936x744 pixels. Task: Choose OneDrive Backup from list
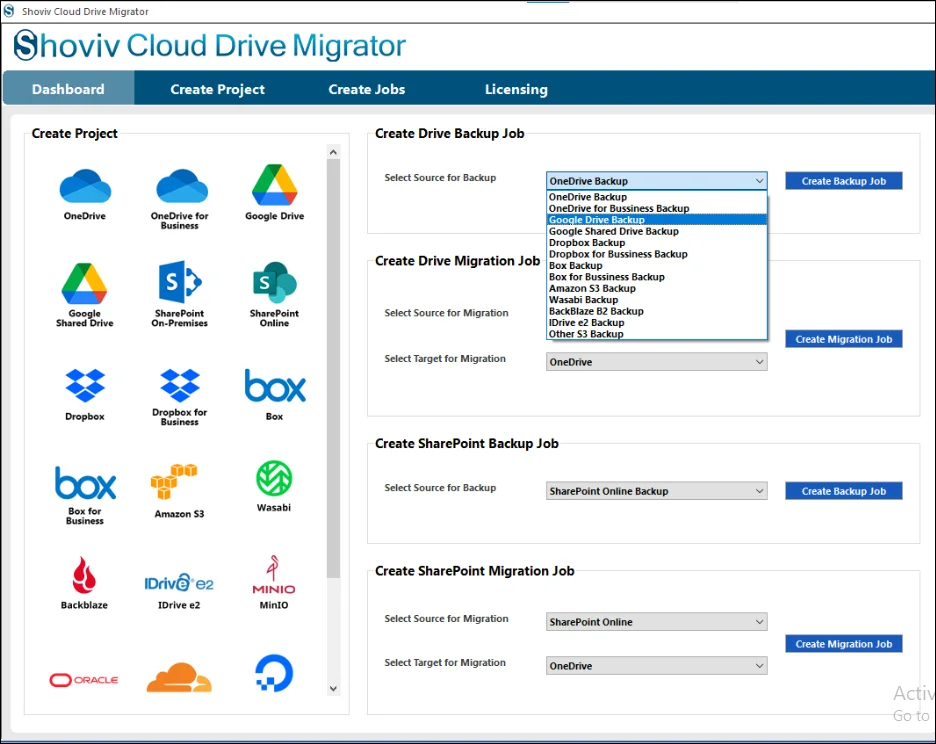[x=657, y=197]
